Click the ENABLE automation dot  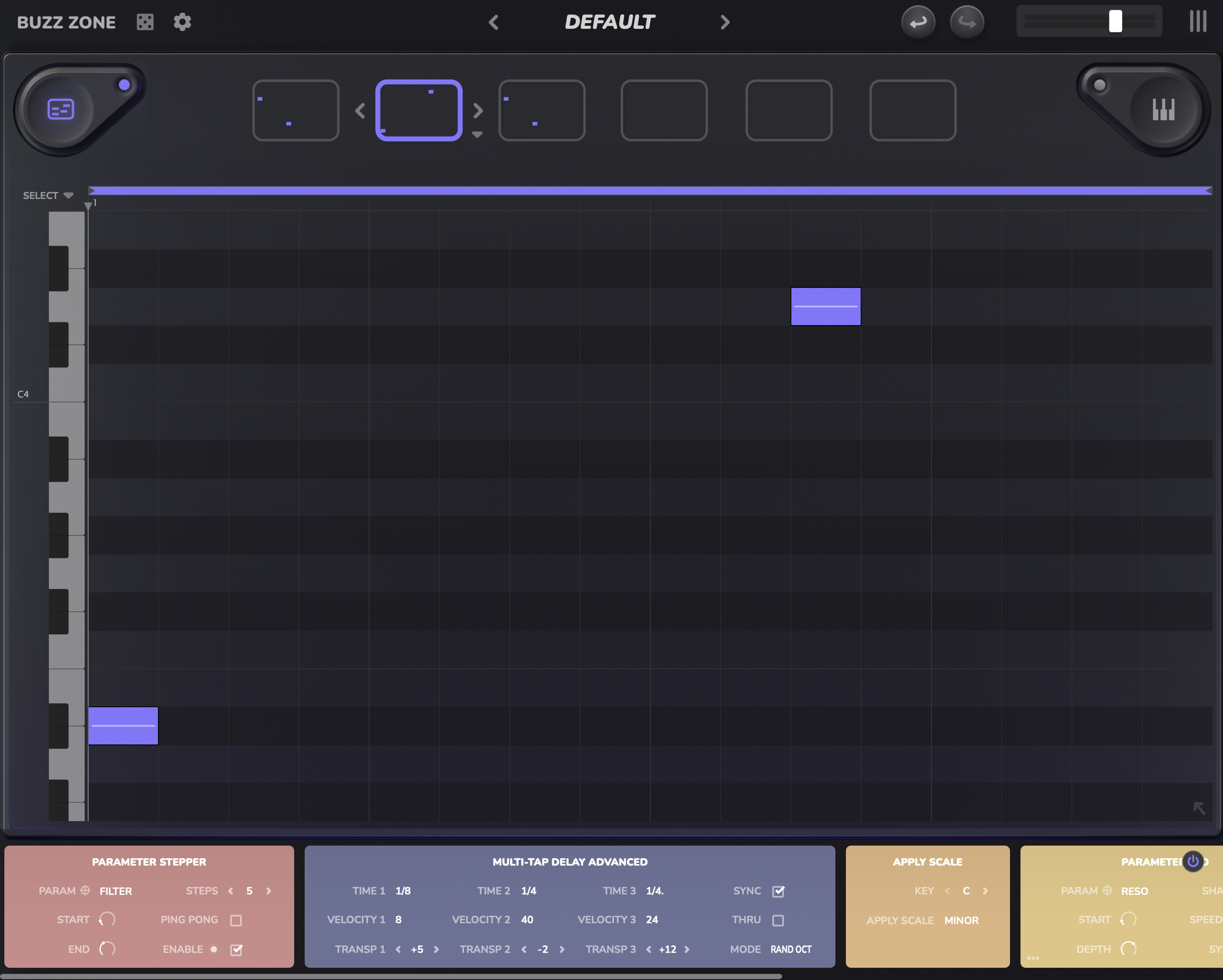click(214, 949)
